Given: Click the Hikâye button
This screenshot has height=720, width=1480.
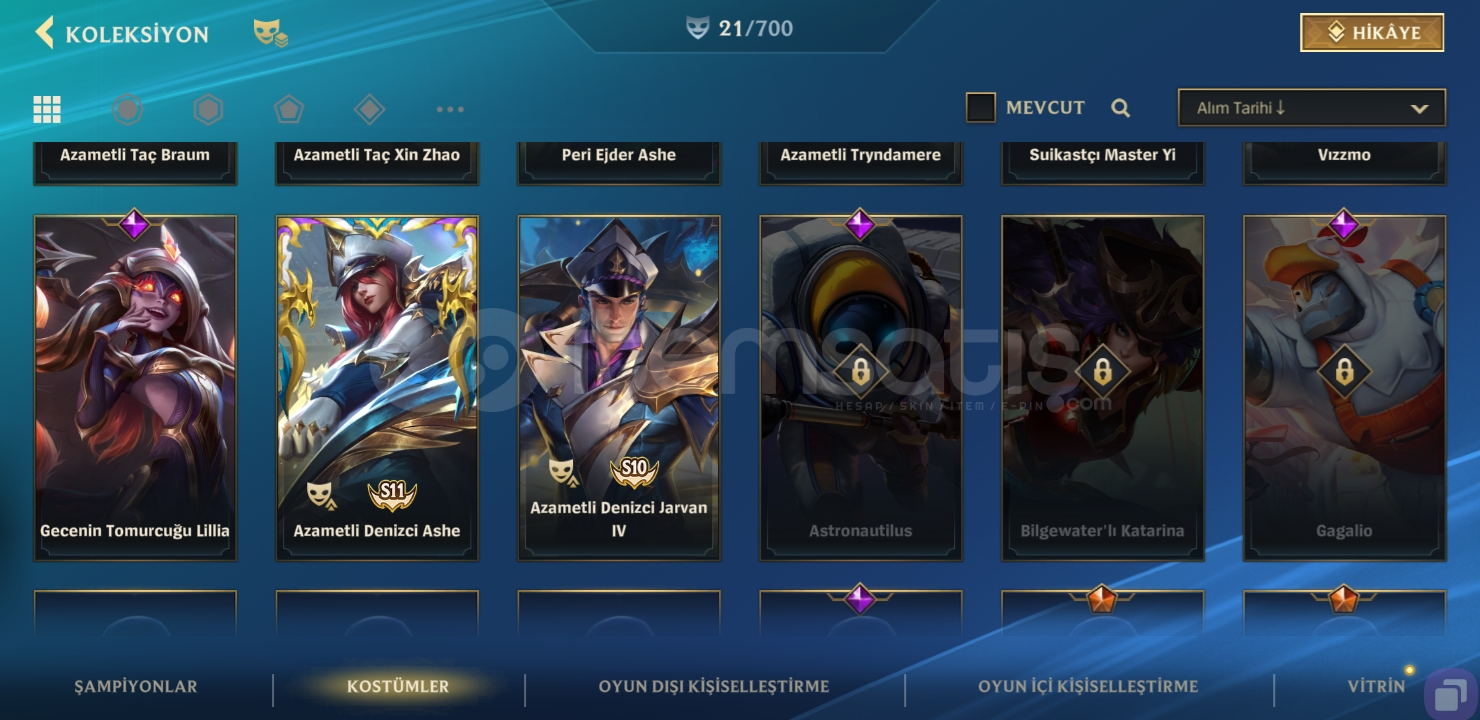Looking at the screenshot, I should pyautogui.click(x=1372, y=32).
